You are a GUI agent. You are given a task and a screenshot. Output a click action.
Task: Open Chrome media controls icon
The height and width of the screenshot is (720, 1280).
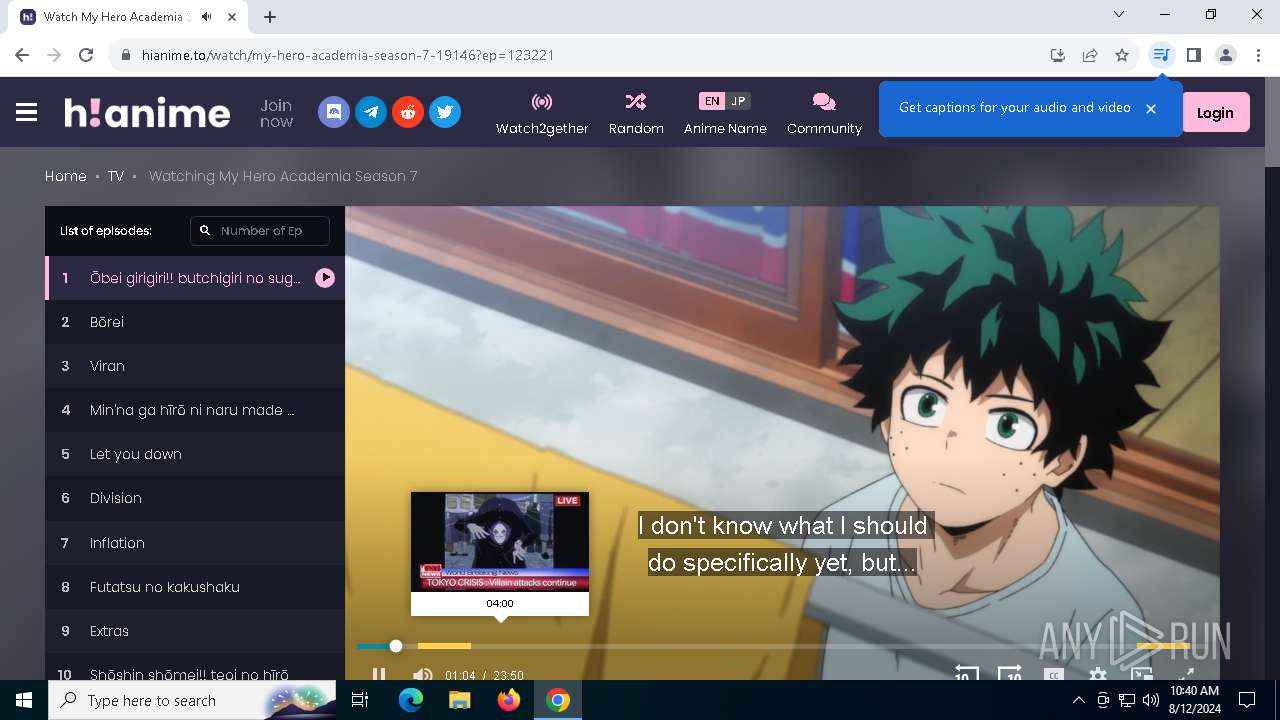[1161, 55]
